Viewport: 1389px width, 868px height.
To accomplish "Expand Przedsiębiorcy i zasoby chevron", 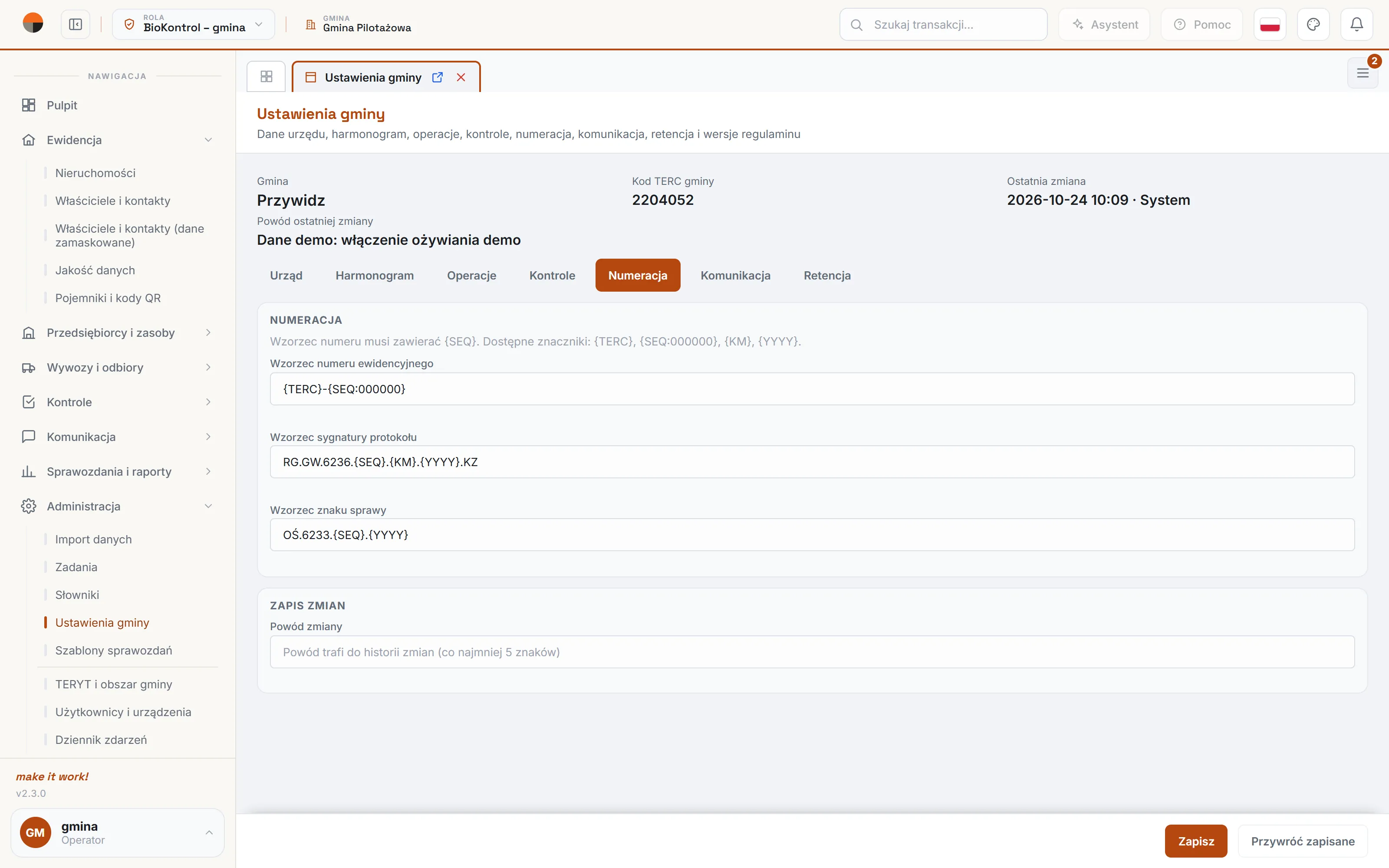I will [x=208, y=333].
